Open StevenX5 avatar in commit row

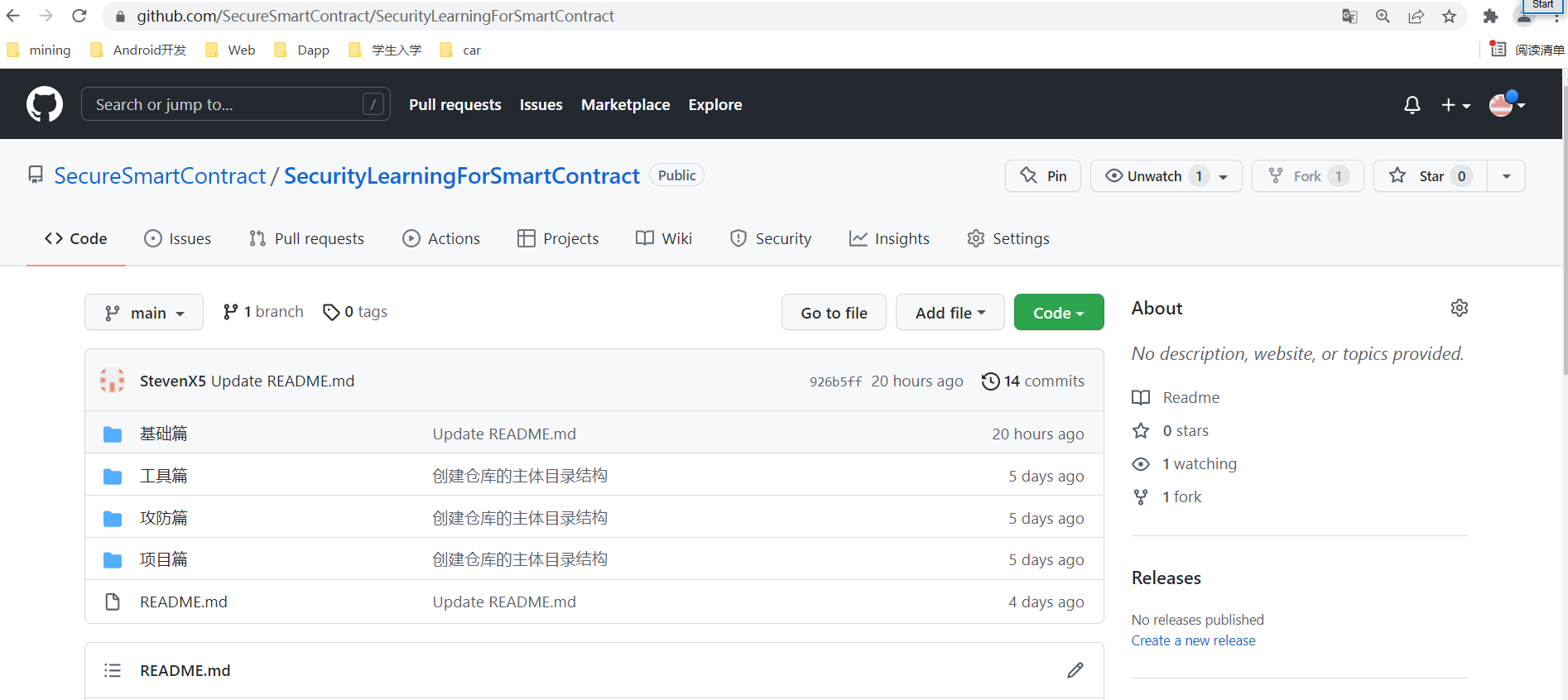pos(113,381)
